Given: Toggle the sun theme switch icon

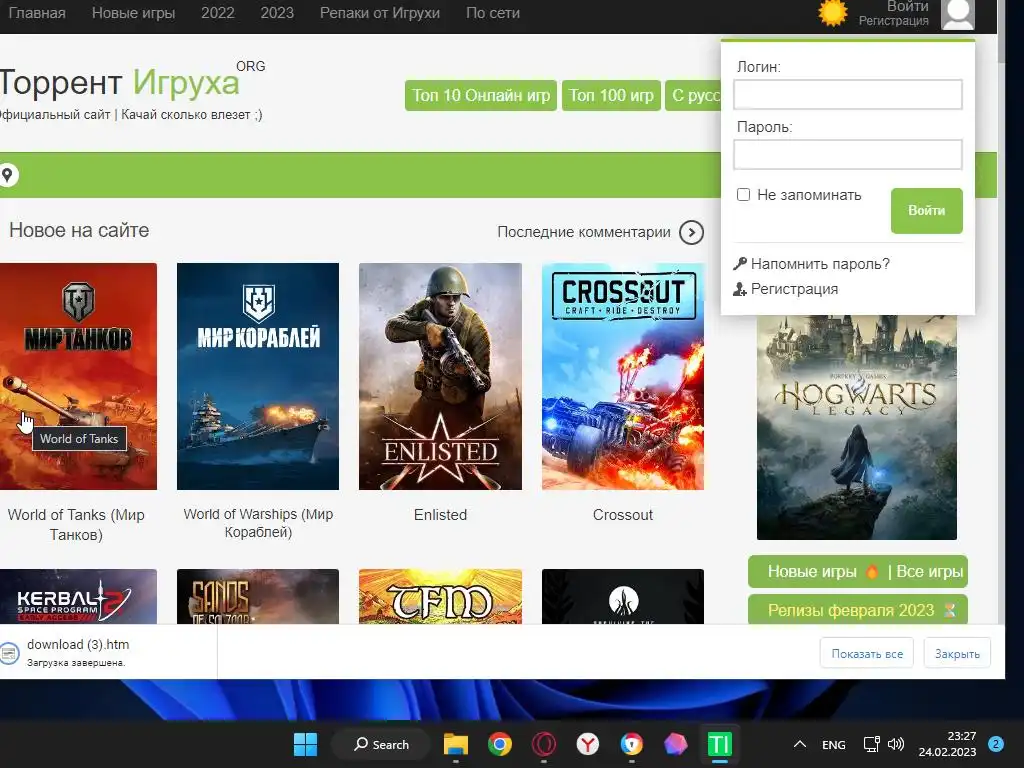Looking at the screenshot, I should click(833, 13).
